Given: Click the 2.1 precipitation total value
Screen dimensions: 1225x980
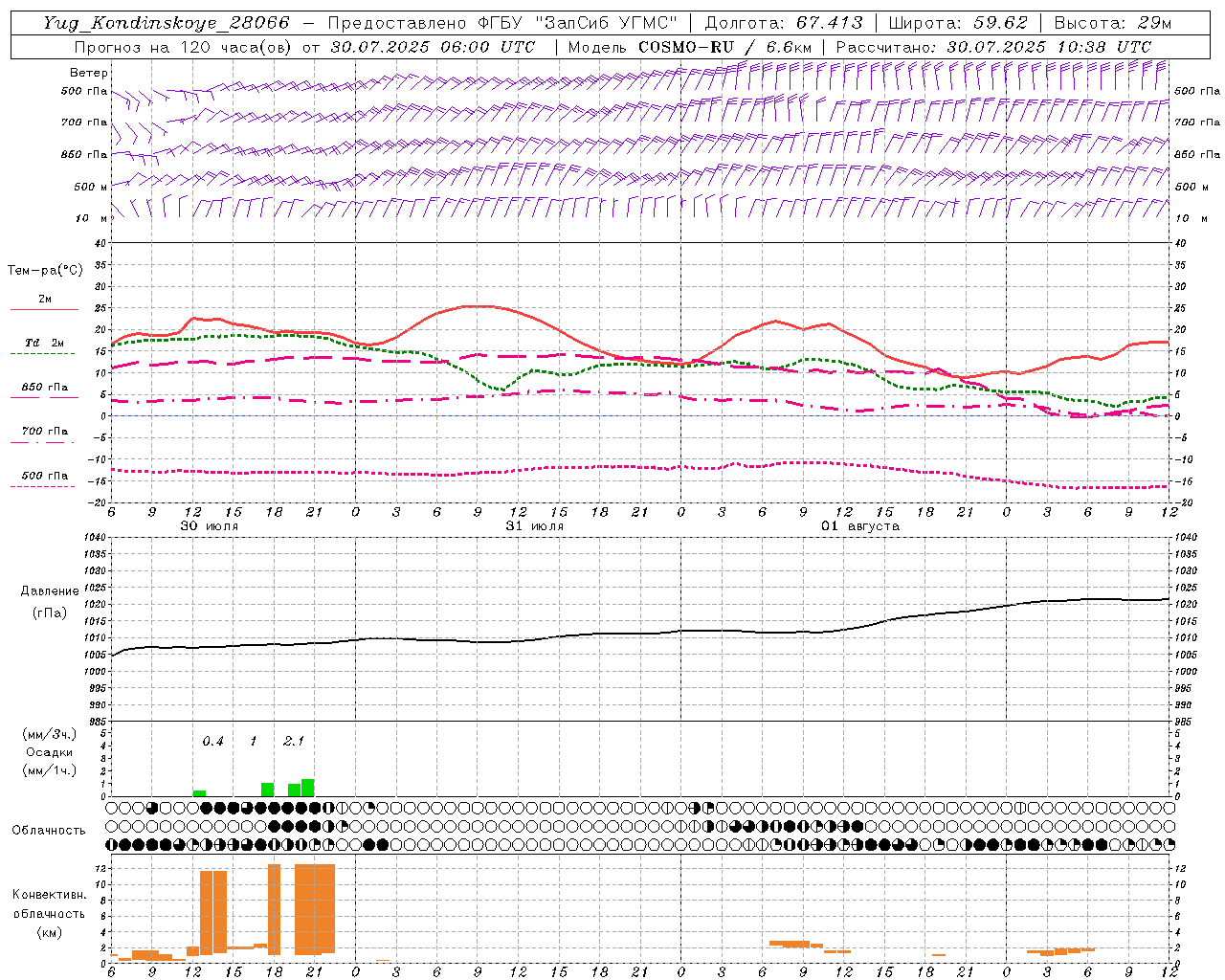Looking at the screenshot, I should click(294, 741).
